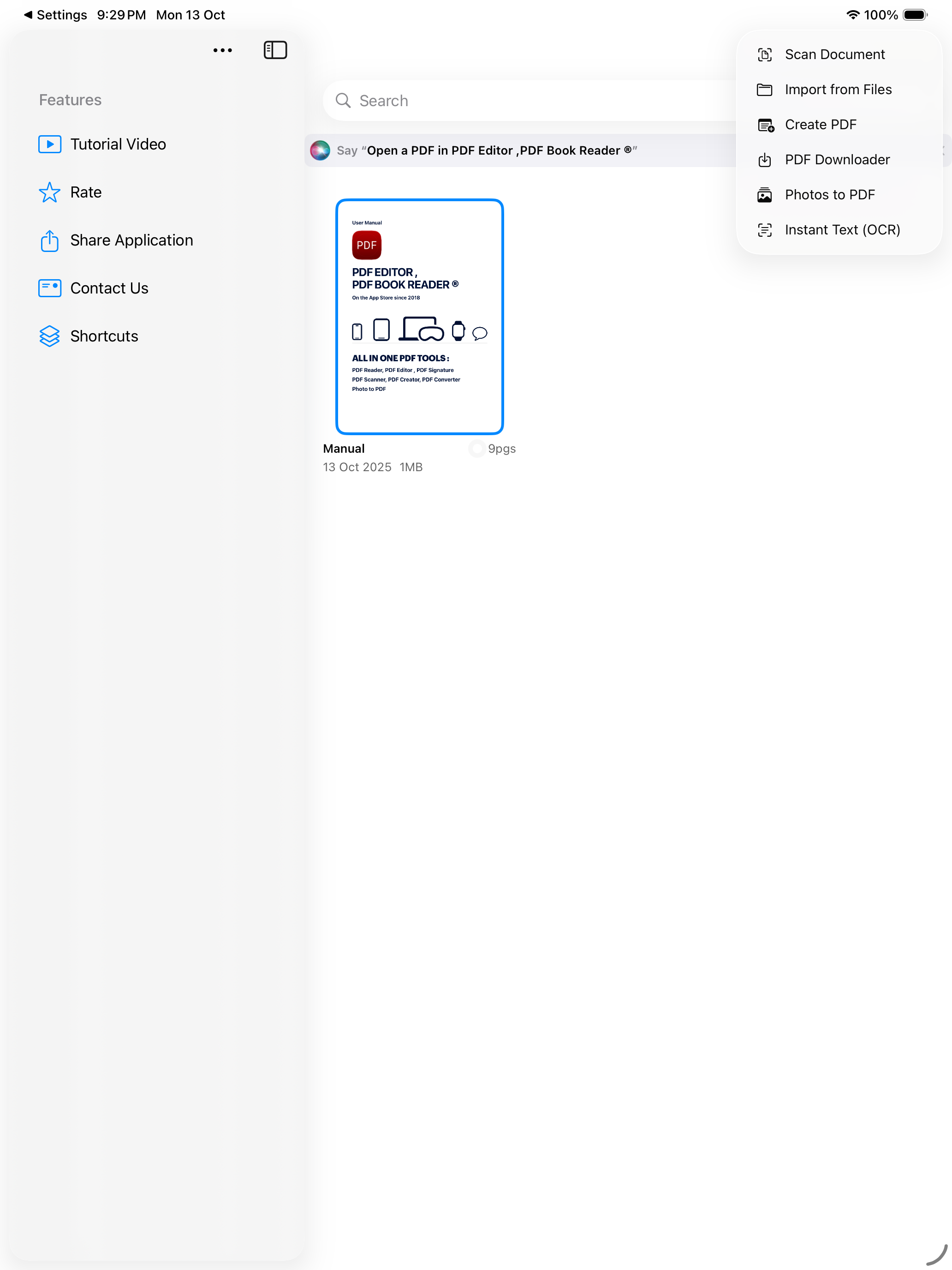Click the Rate star icon
The image size is (952, 1270).
(50, 192)
